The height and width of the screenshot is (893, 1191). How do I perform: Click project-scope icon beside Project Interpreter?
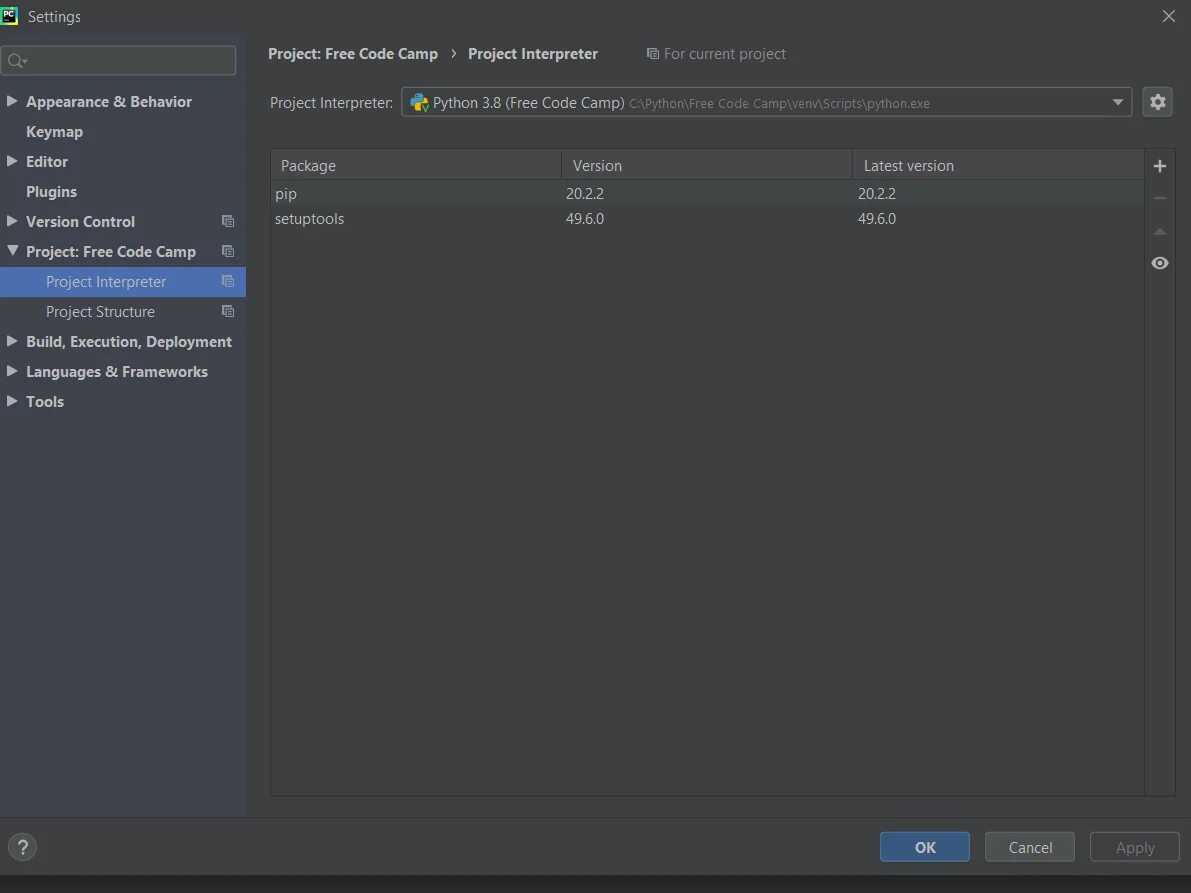[x=228, y=281]
